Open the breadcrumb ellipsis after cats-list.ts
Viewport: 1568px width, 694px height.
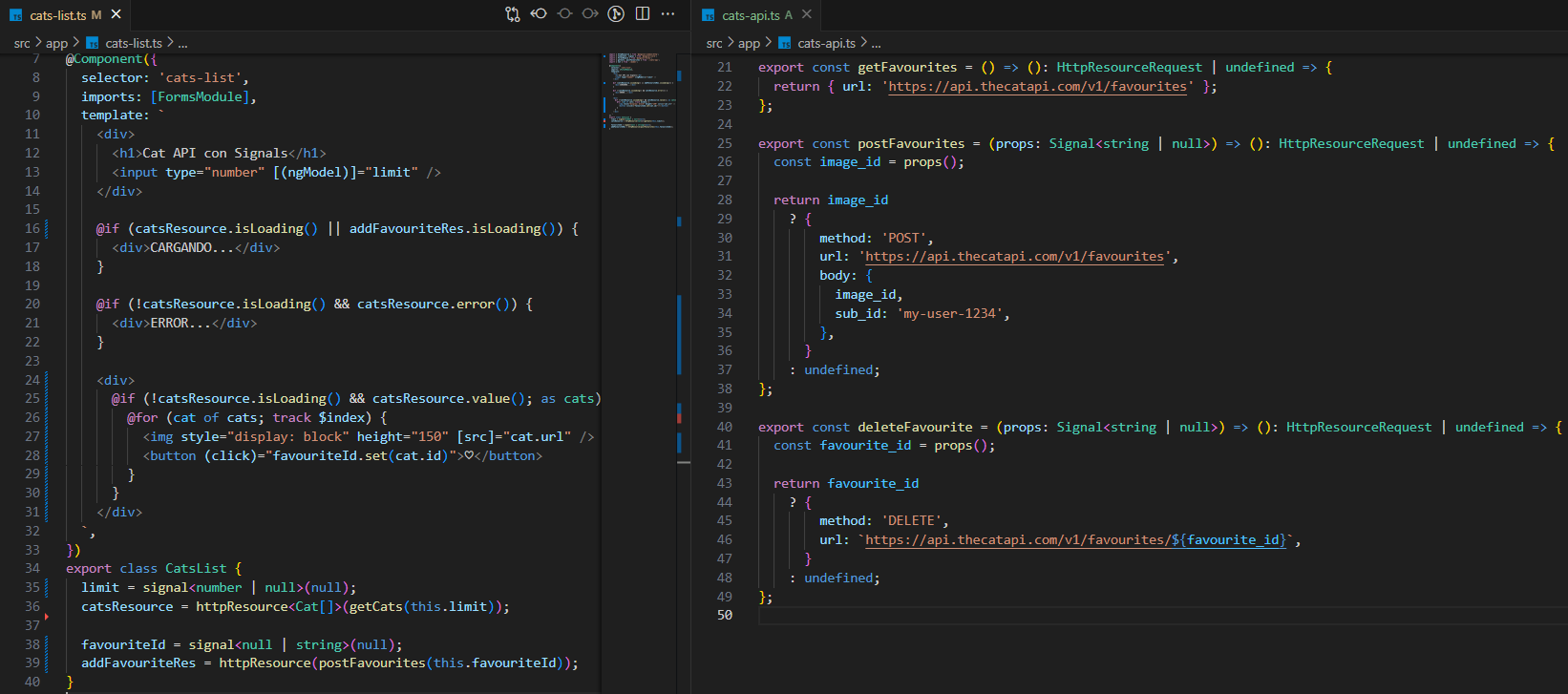point(182,43)
